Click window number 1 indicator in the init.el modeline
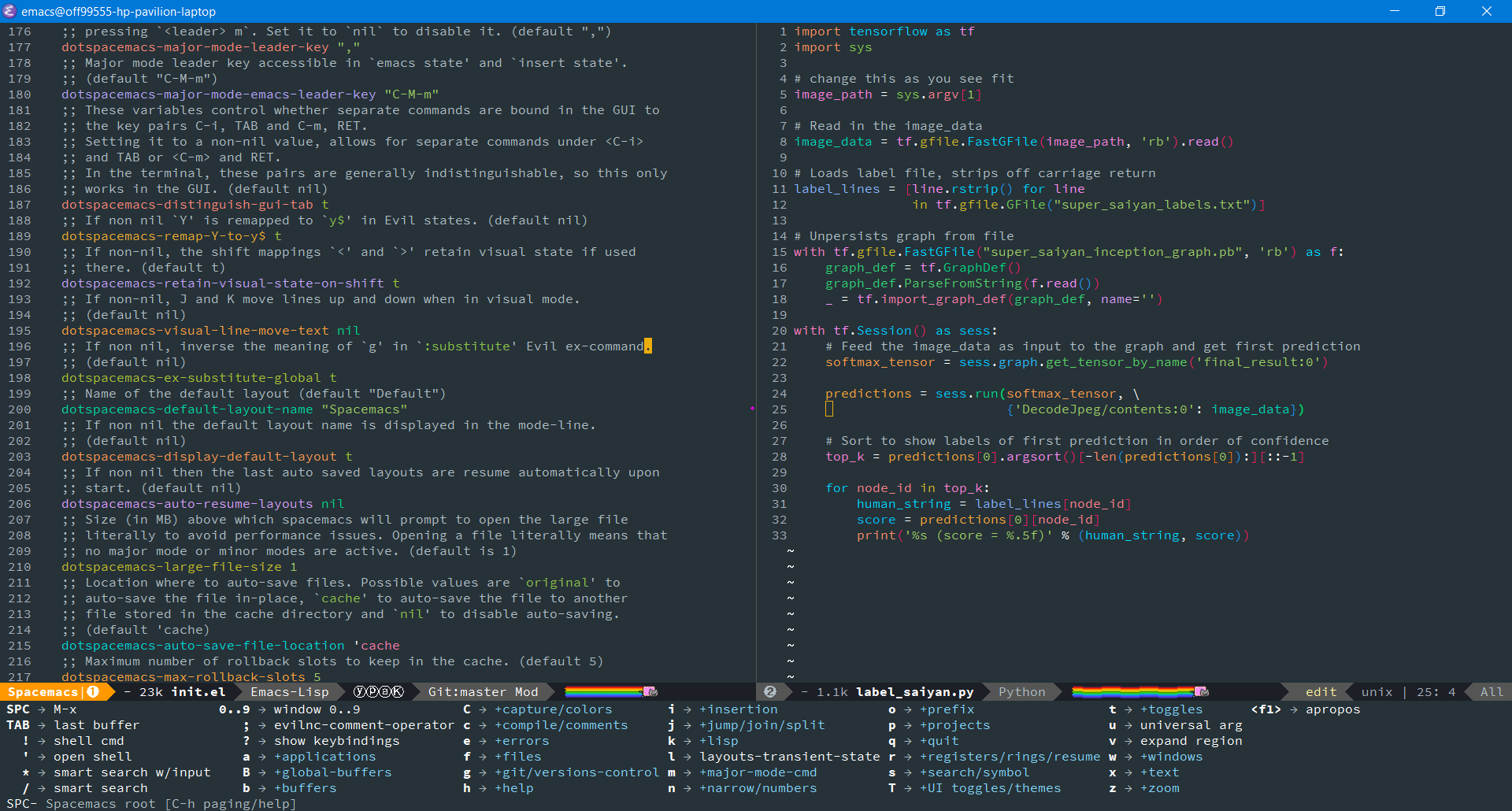Image resolution: width=1512 pixels, height=811 pixels. tap(93, 692)
